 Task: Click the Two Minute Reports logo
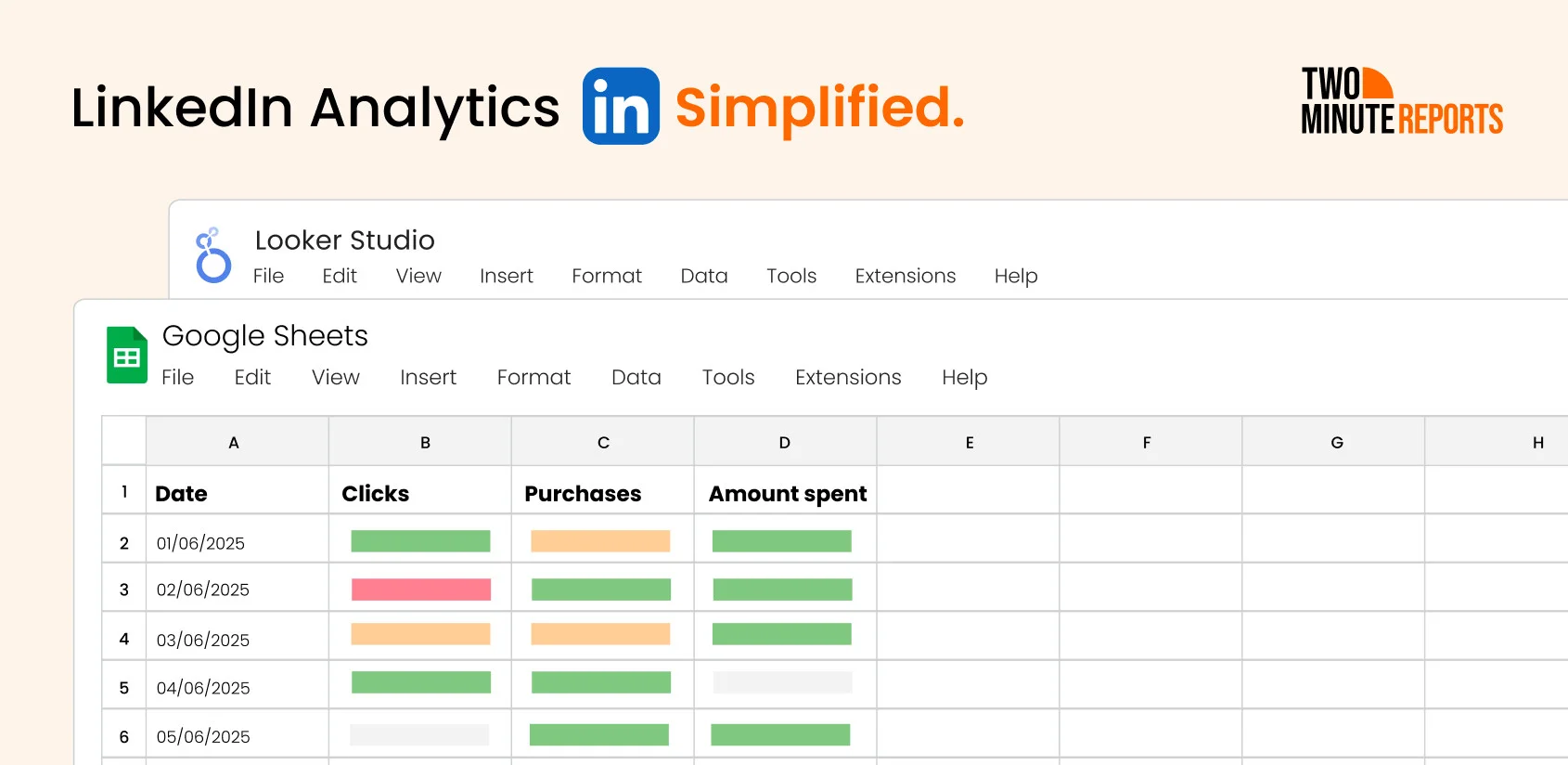pos(1402,100)
